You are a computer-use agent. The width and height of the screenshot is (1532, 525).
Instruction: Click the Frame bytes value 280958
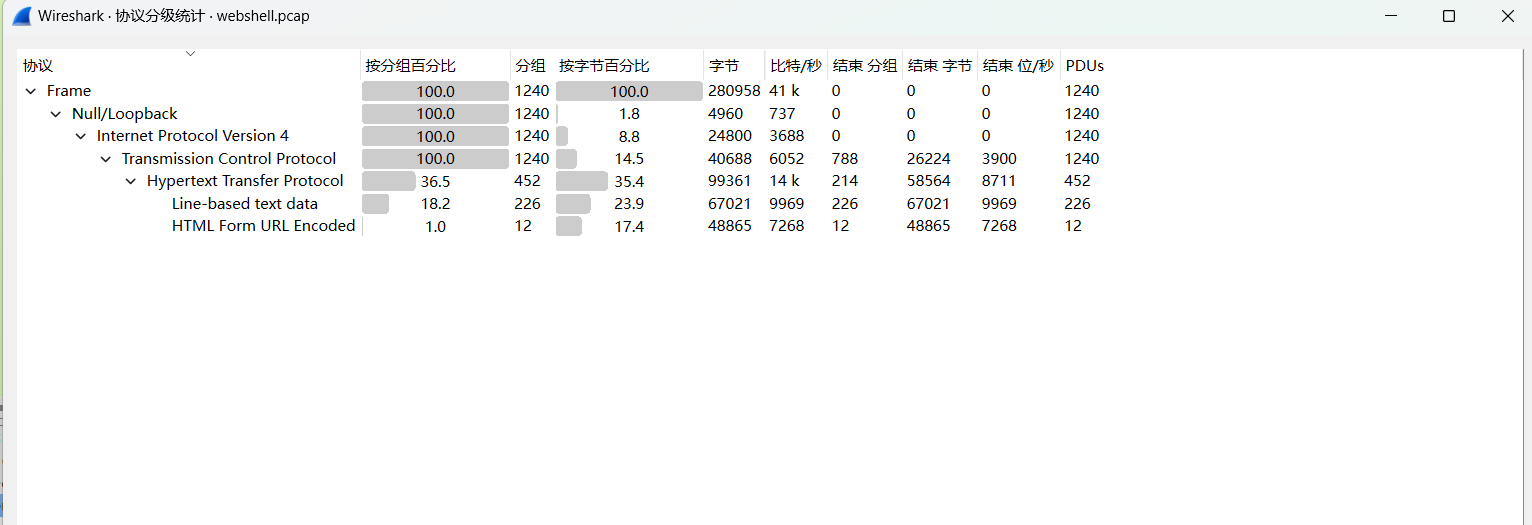click(x=735, y=91)
